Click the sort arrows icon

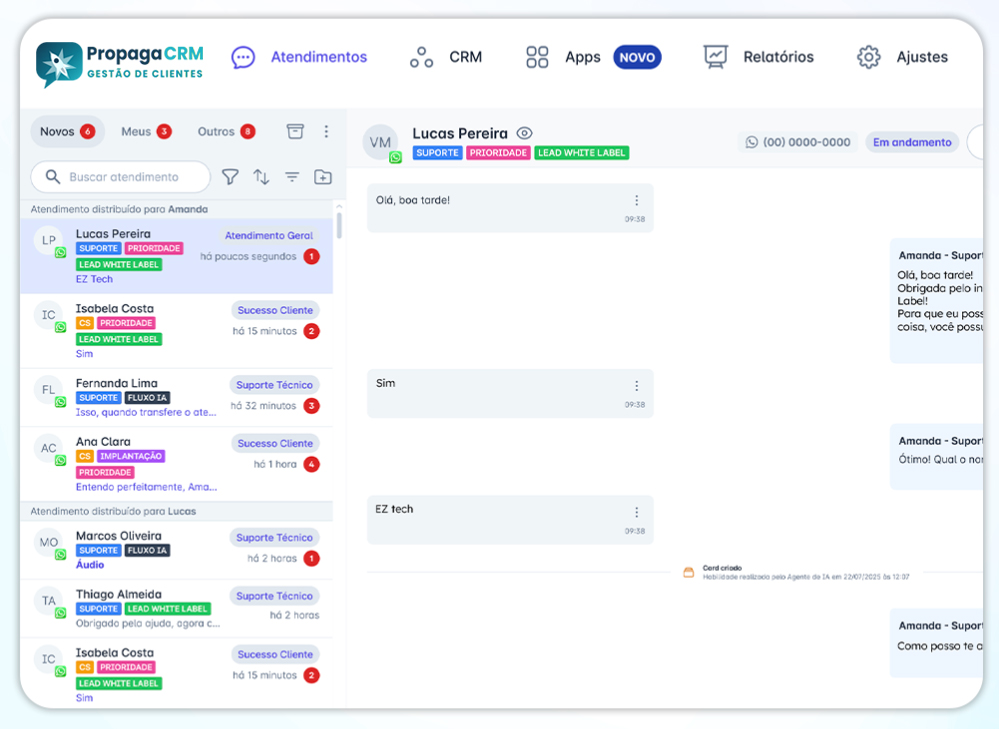[261, 177]
